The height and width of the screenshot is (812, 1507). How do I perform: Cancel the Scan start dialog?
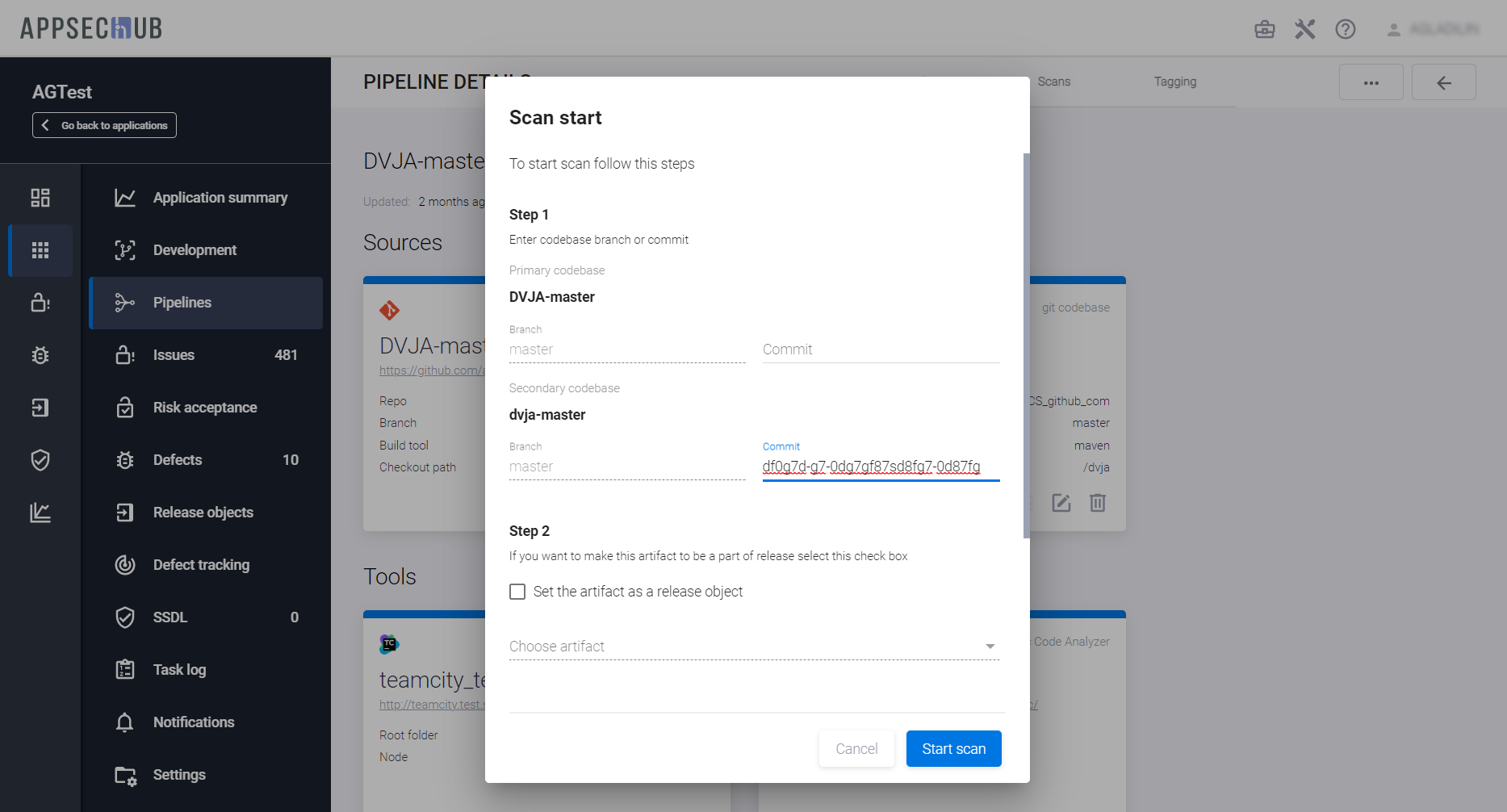[856, 749]
